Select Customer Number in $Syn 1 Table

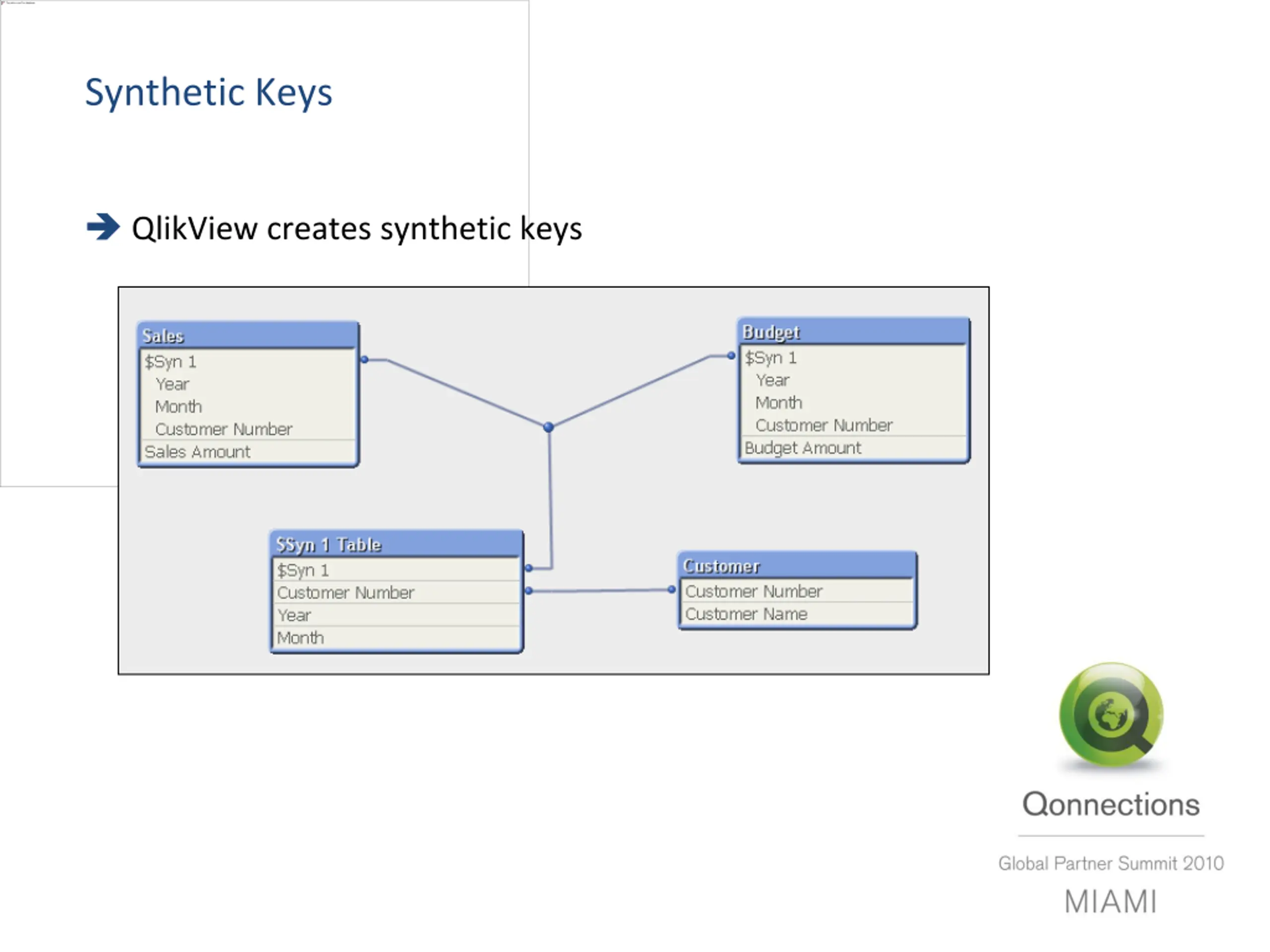396,592
